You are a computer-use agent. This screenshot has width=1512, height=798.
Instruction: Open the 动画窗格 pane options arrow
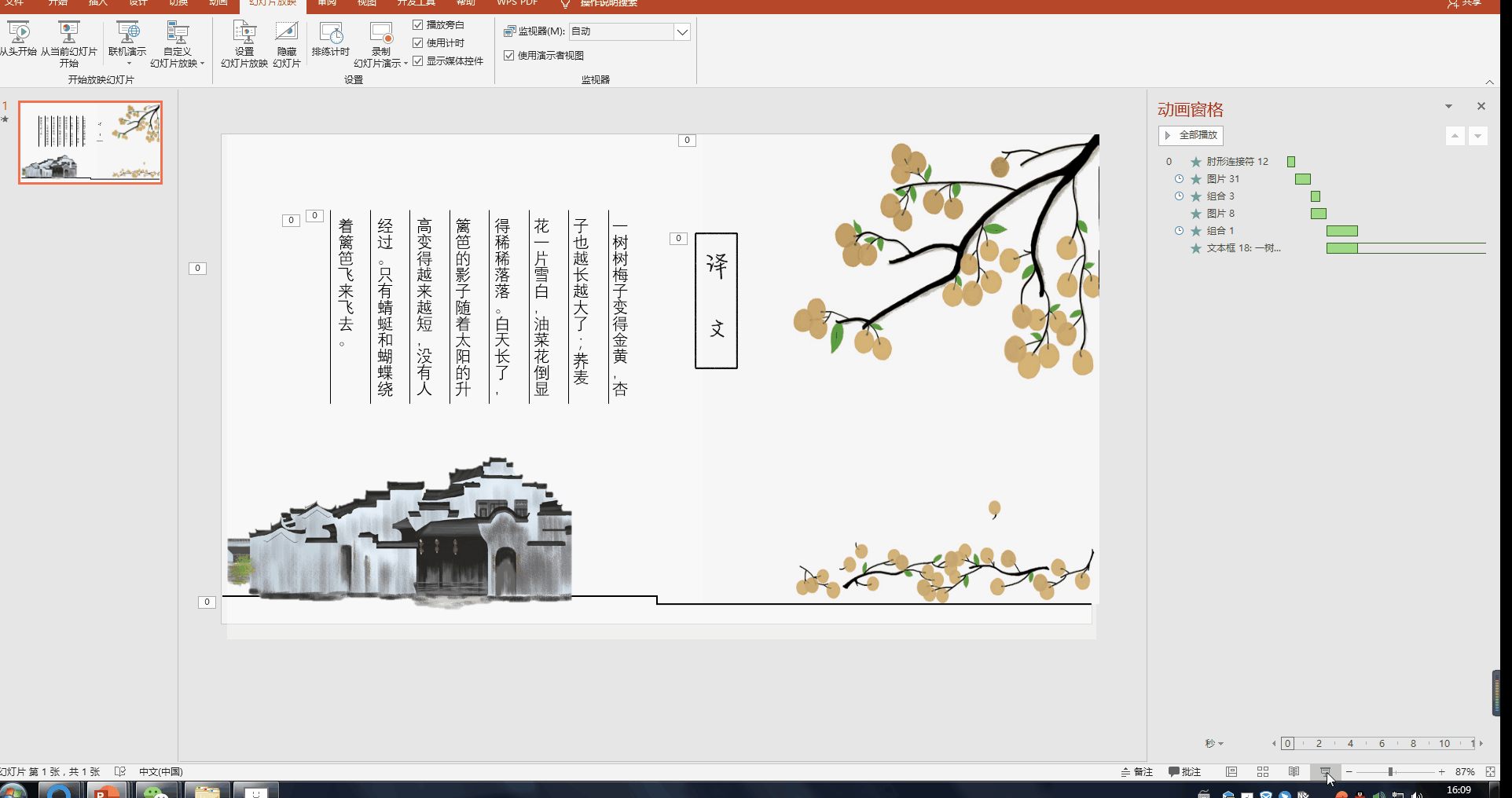[x=1448, y=106]
